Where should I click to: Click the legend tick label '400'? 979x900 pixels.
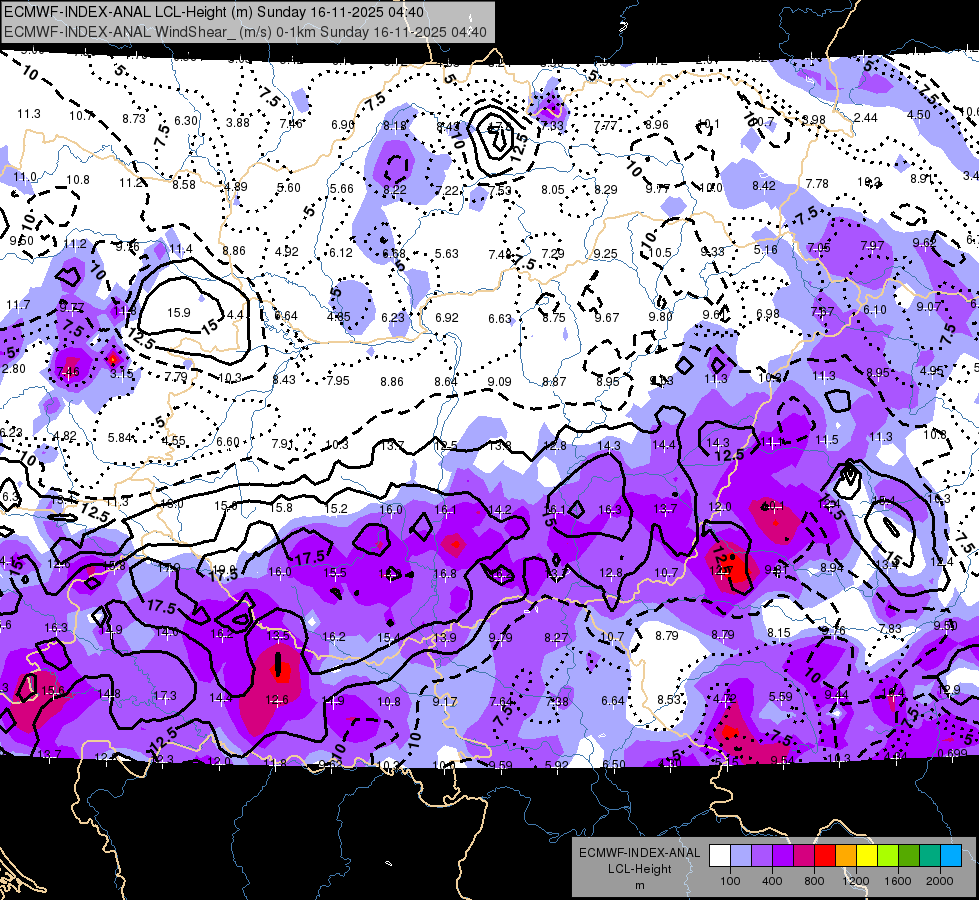772,881
